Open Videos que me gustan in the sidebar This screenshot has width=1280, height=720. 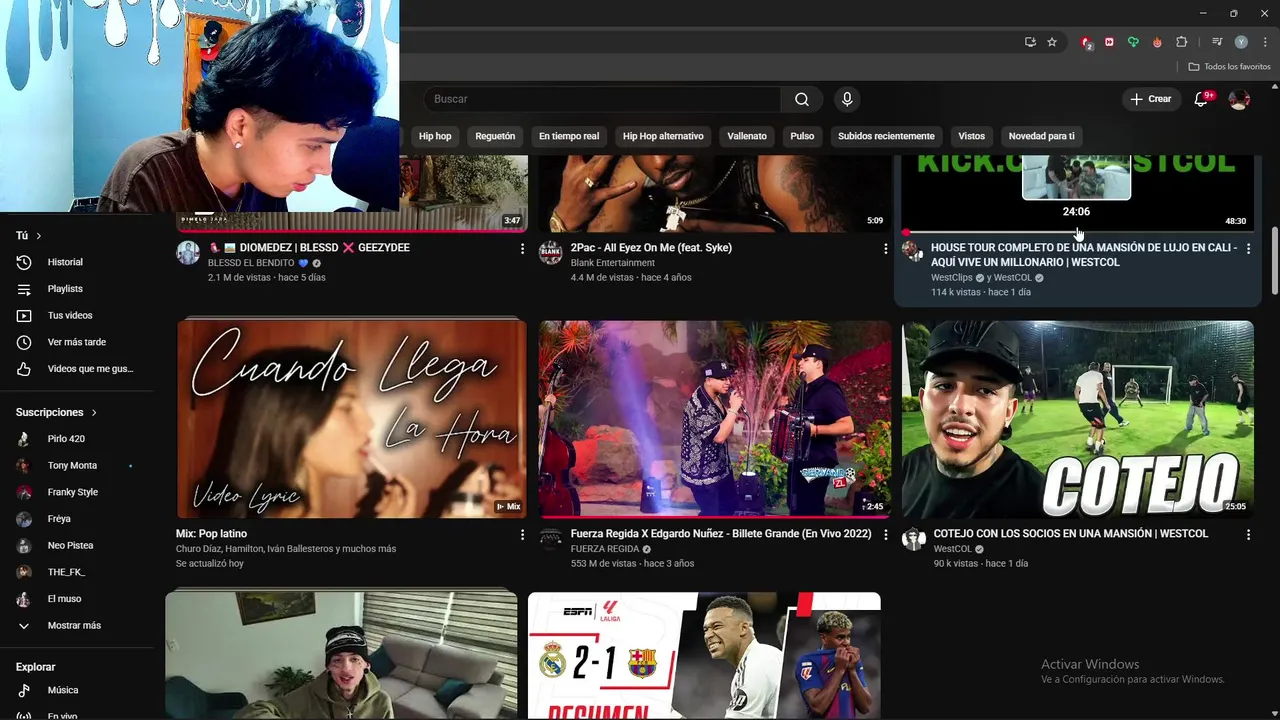pyautogui.click(x=76, y=369)
